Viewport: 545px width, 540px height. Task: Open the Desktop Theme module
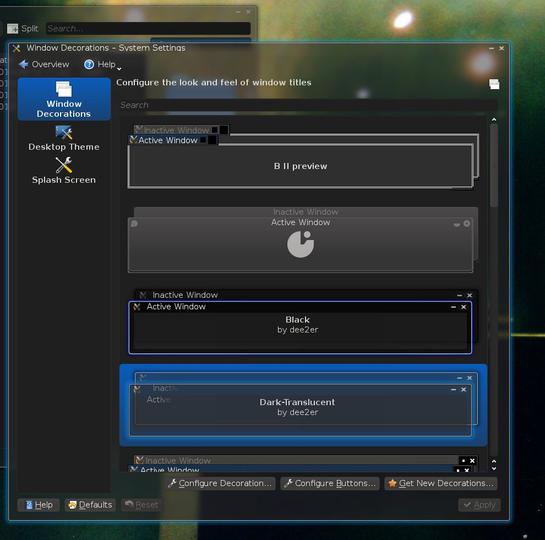[x=64, y=138]
